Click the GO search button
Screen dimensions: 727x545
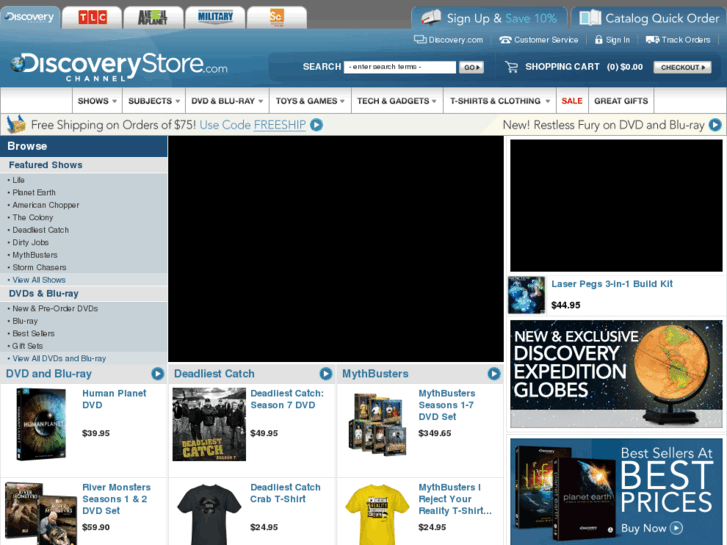coord(471,67)
